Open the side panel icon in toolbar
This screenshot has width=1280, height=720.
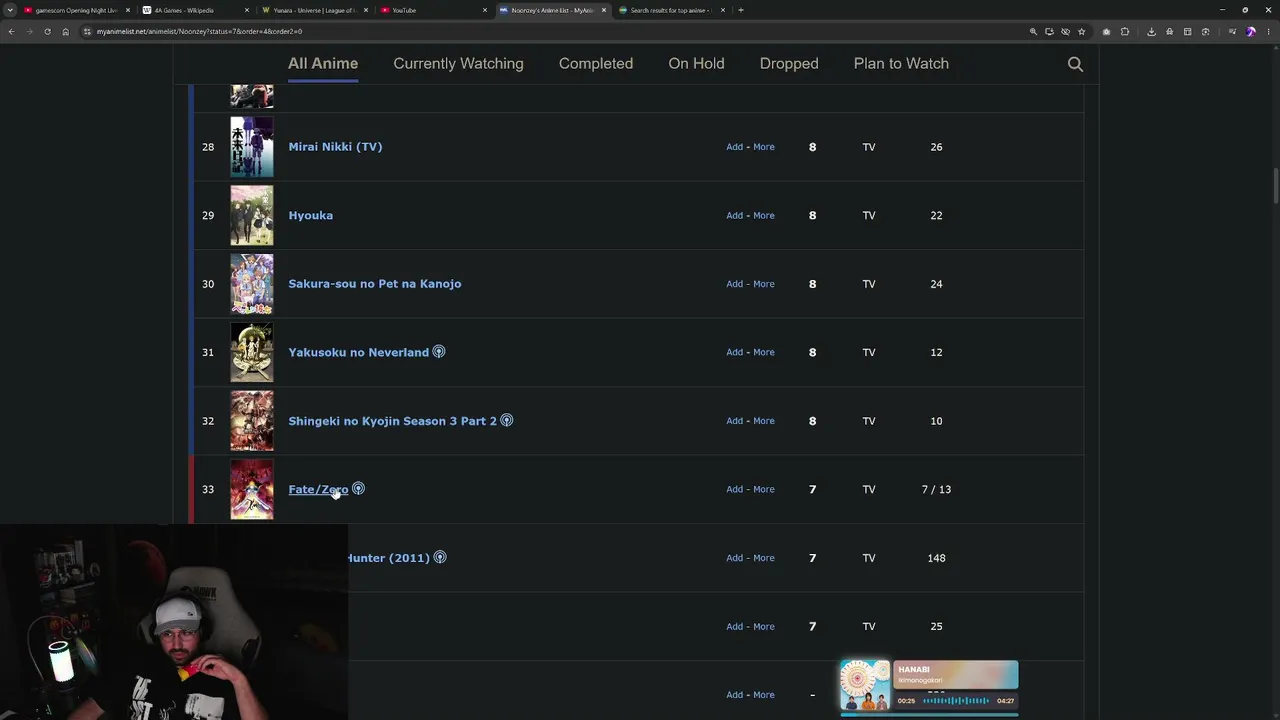(x=1187, y=31)
